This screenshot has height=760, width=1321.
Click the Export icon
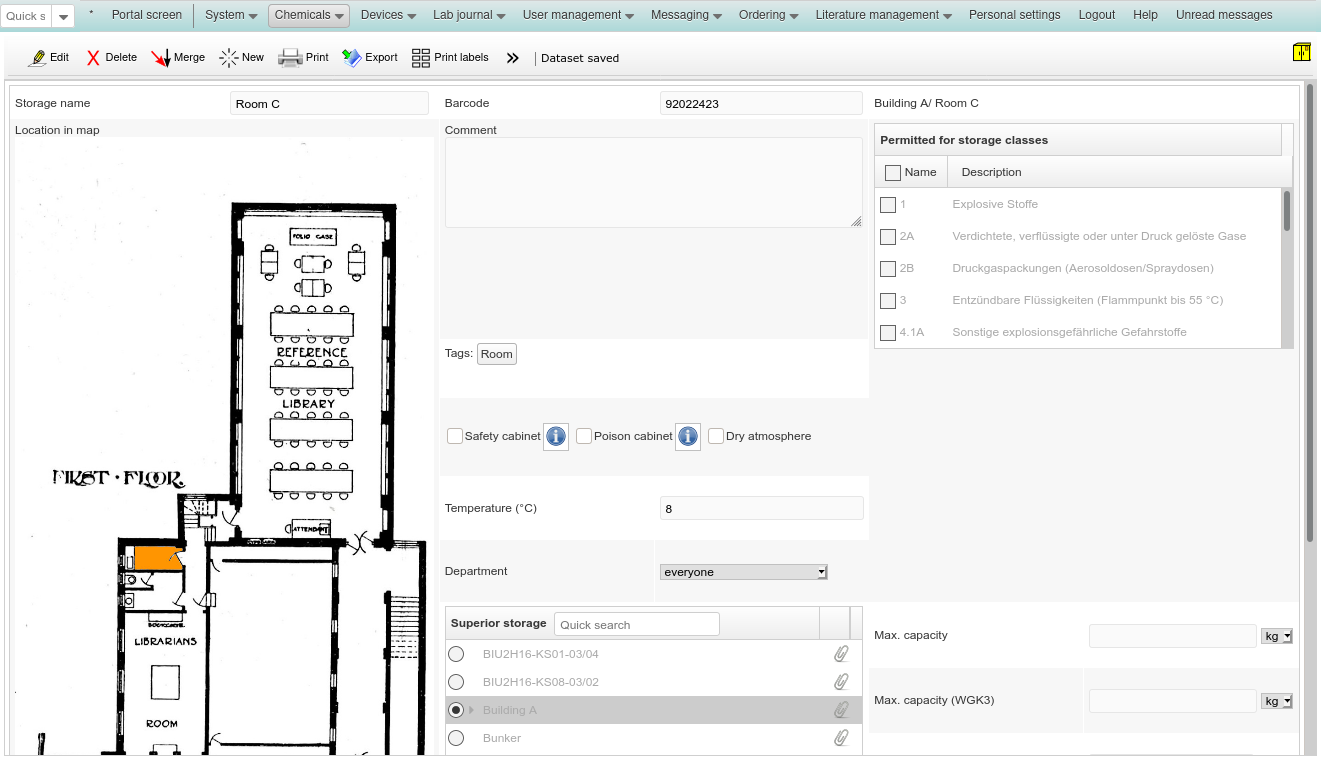[352, 58]
